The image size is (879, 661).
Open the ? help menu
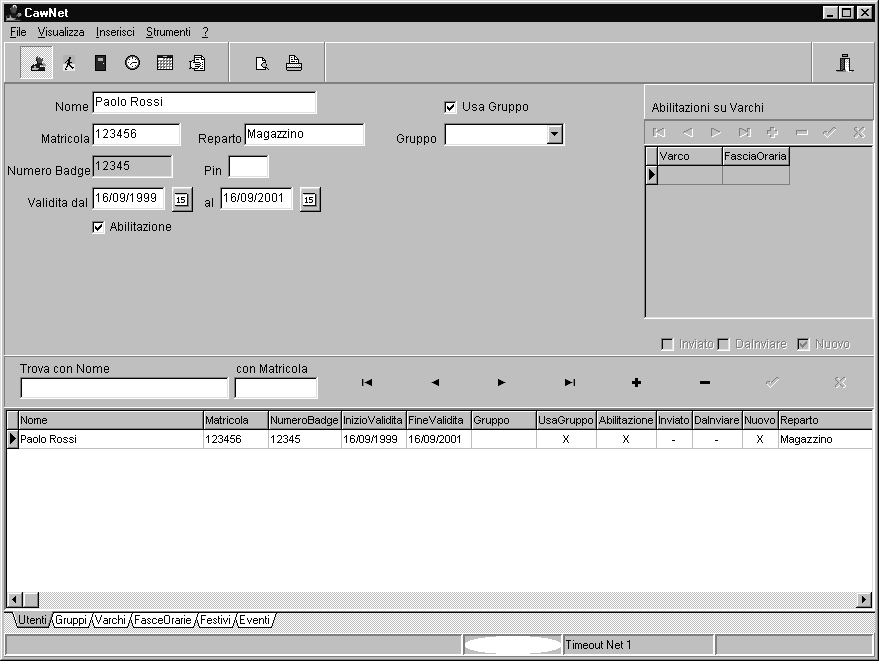[205, 32]
